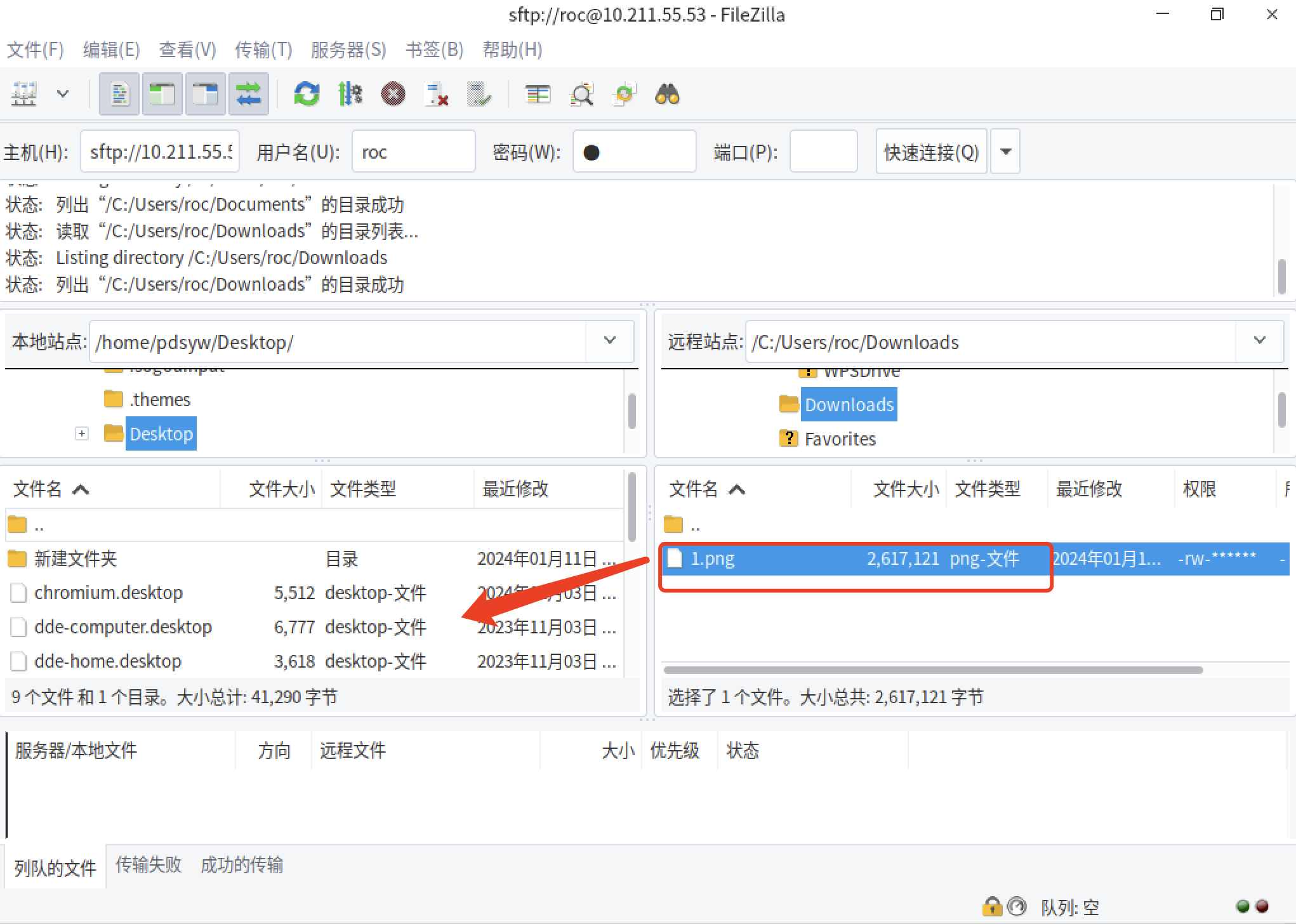Open the 传输(T) menu
The image size is (1296, 924).
(263, 49)
